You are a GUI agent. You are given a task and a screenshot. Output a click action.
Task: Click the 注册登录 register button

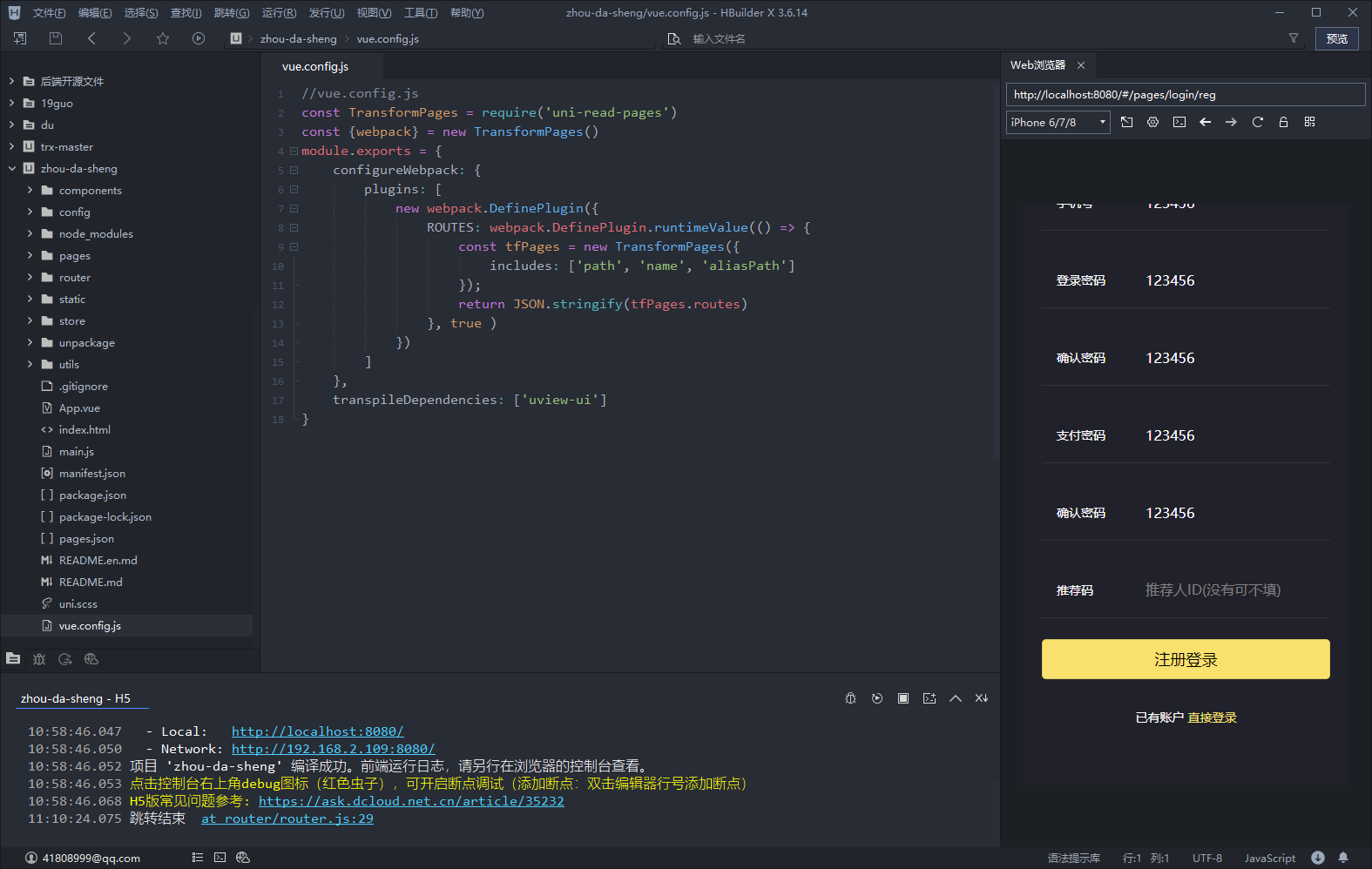click(1186, 659)
